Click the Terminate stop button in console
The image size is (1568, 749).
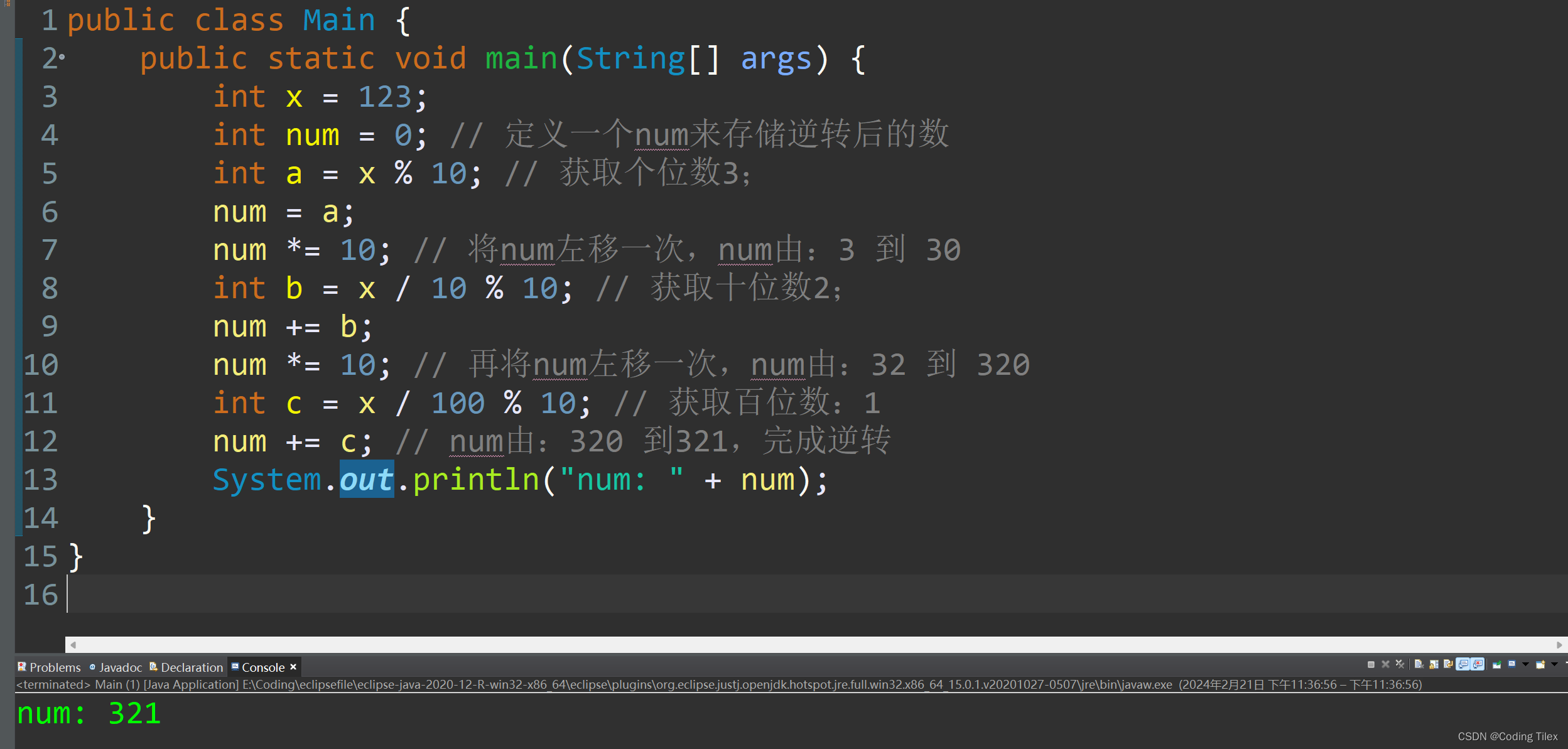[x=1371, y=664]
